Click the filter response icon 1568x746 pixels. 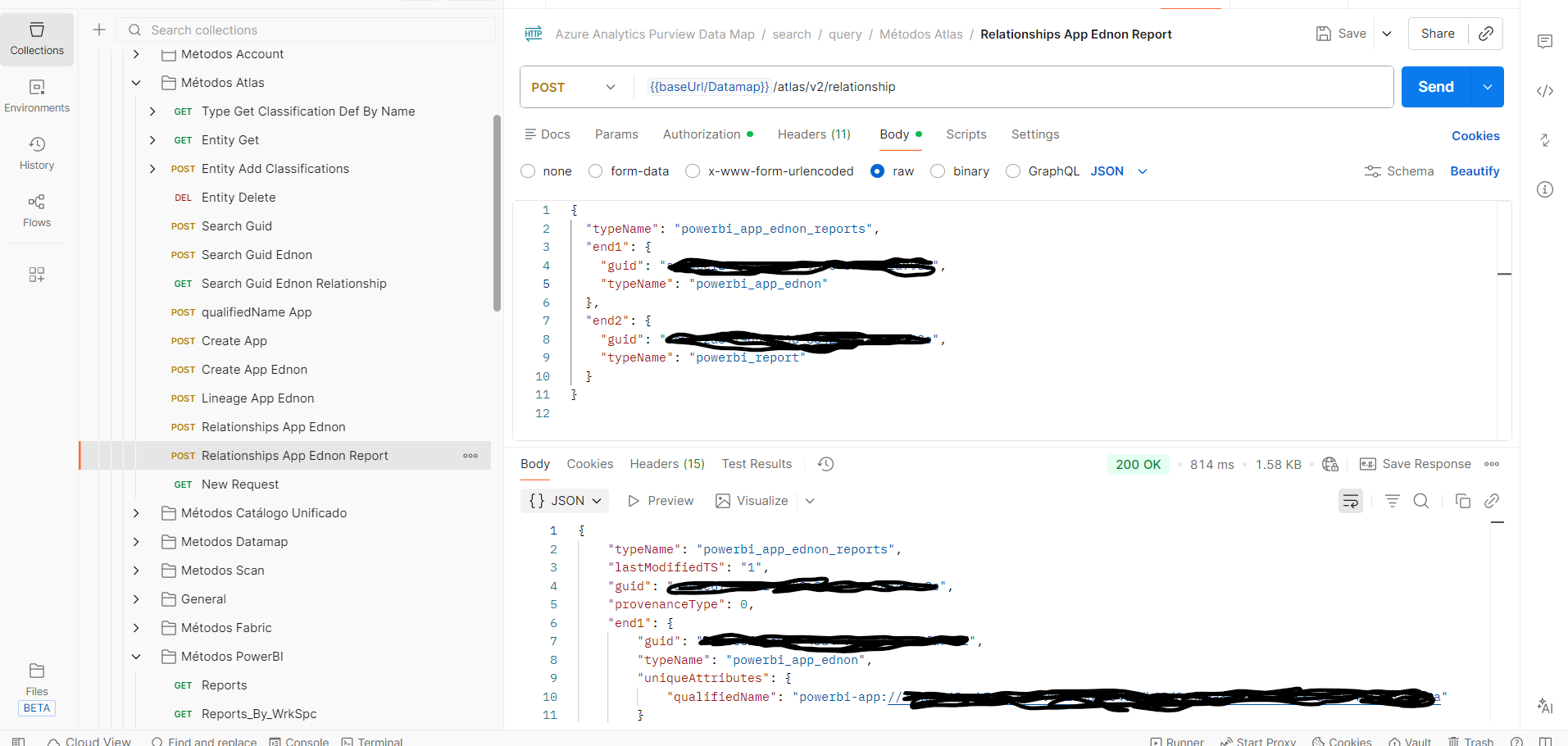pos(1393,501)
